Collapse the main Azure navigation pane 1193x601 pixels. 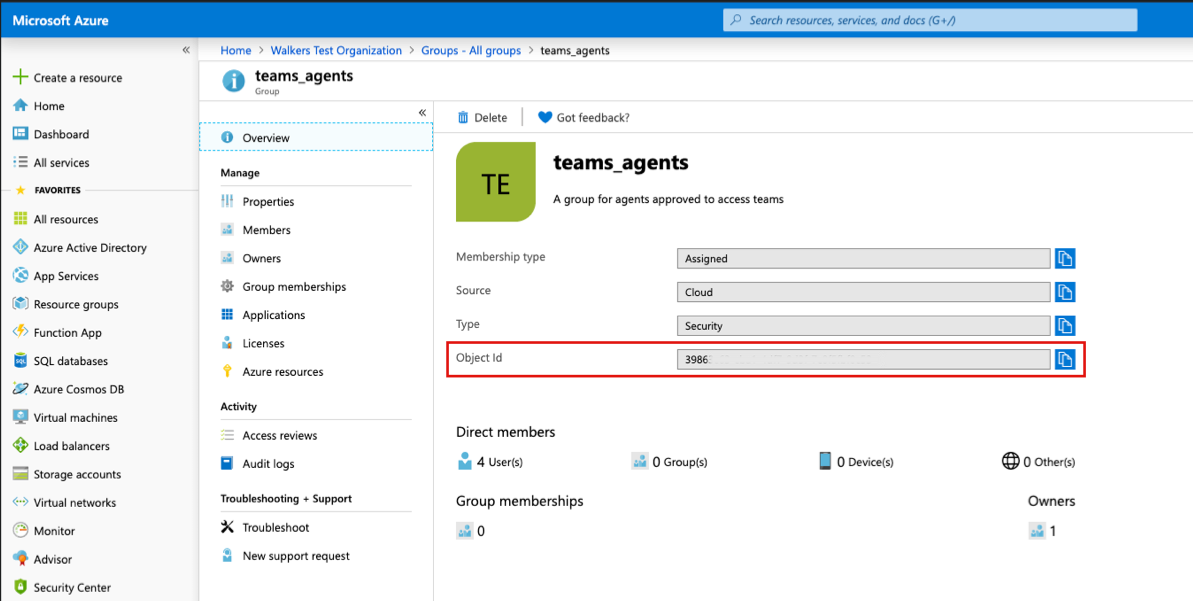coord(185,48)
